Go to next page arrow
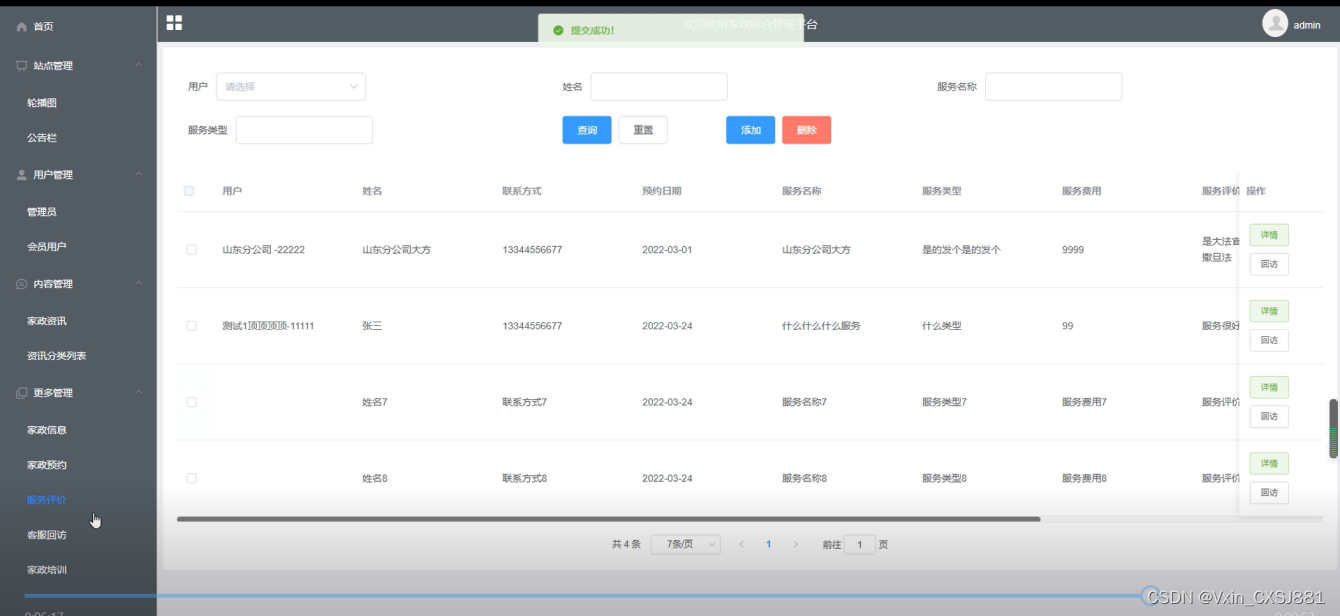The height and width of the screenshot is (616, 1340). 795,545
